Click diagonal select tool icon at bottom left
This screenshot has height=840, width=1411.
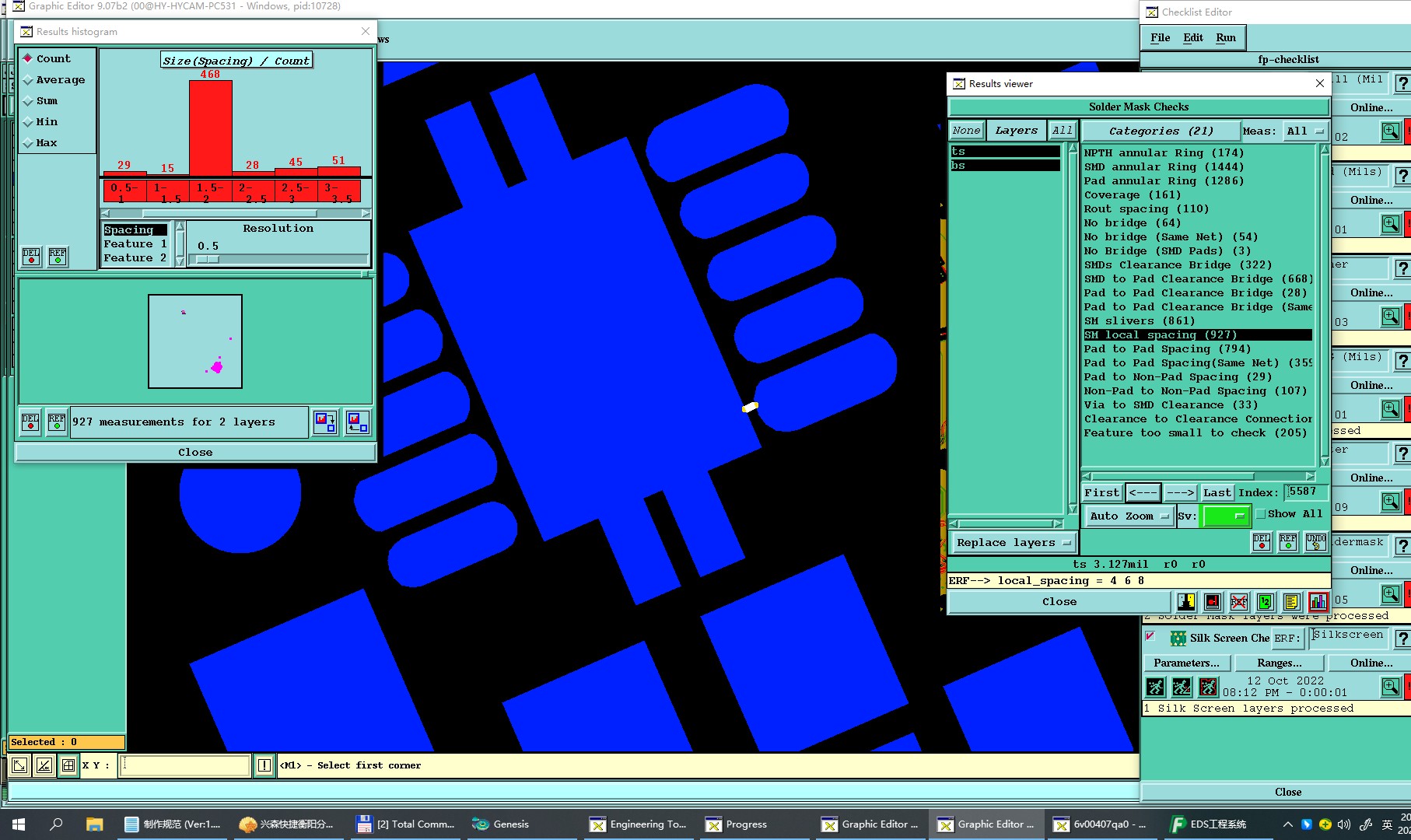(x=19, y=765)
